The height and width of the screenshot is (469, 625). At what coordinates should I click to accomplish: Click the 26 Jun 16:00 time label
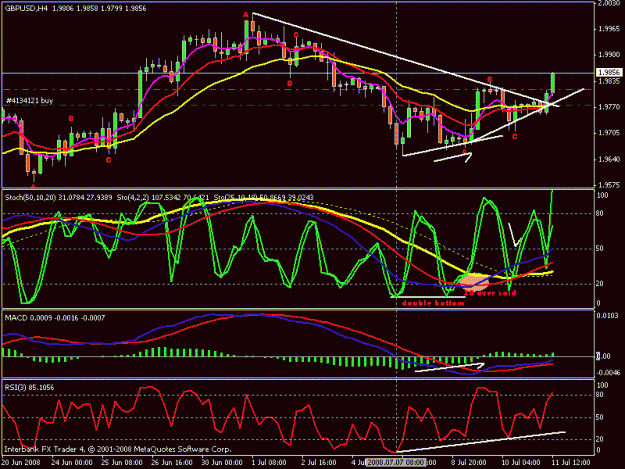click(x=171, y=463)
